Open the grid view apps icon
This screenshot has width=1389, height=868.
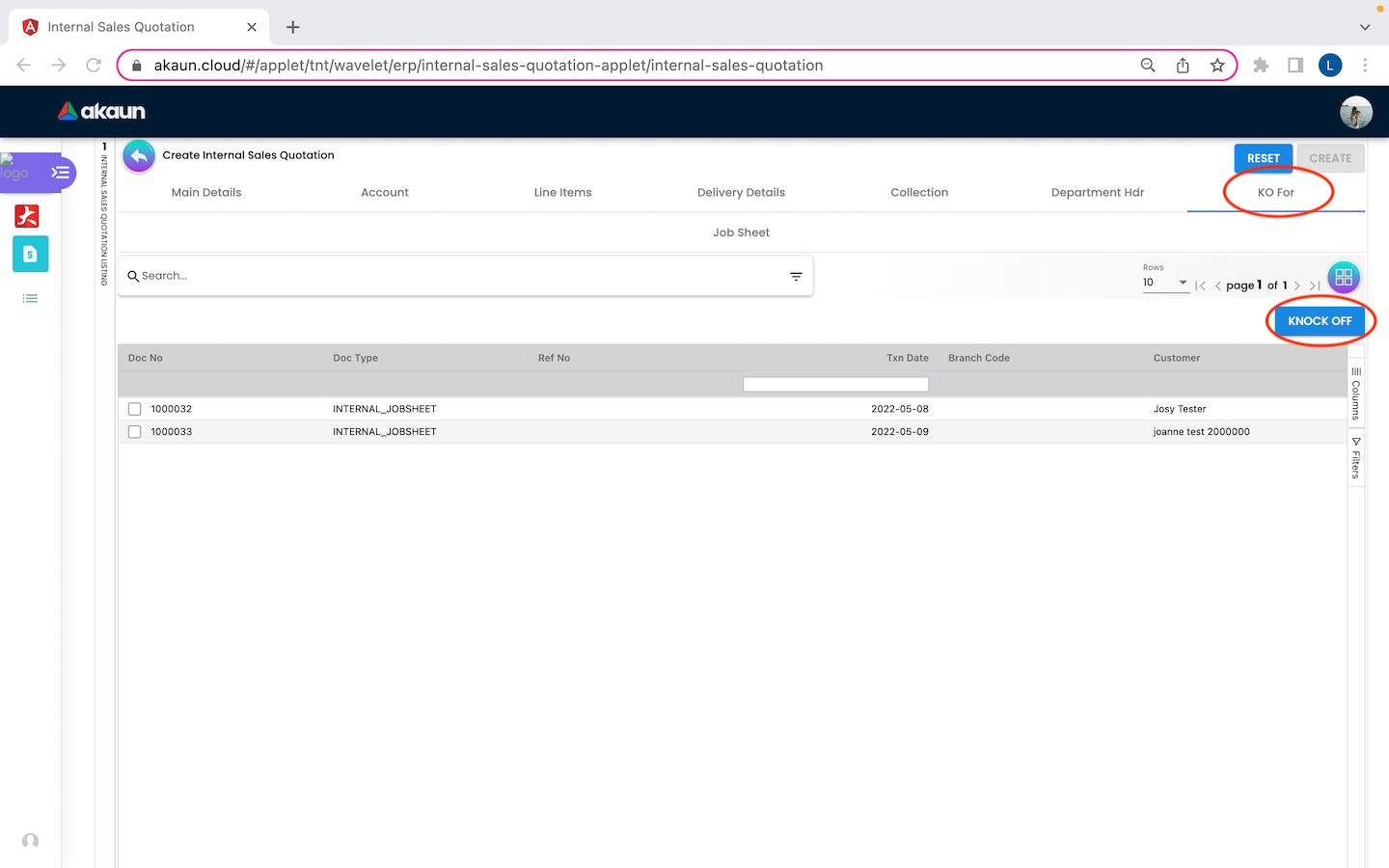[1343, 278]
